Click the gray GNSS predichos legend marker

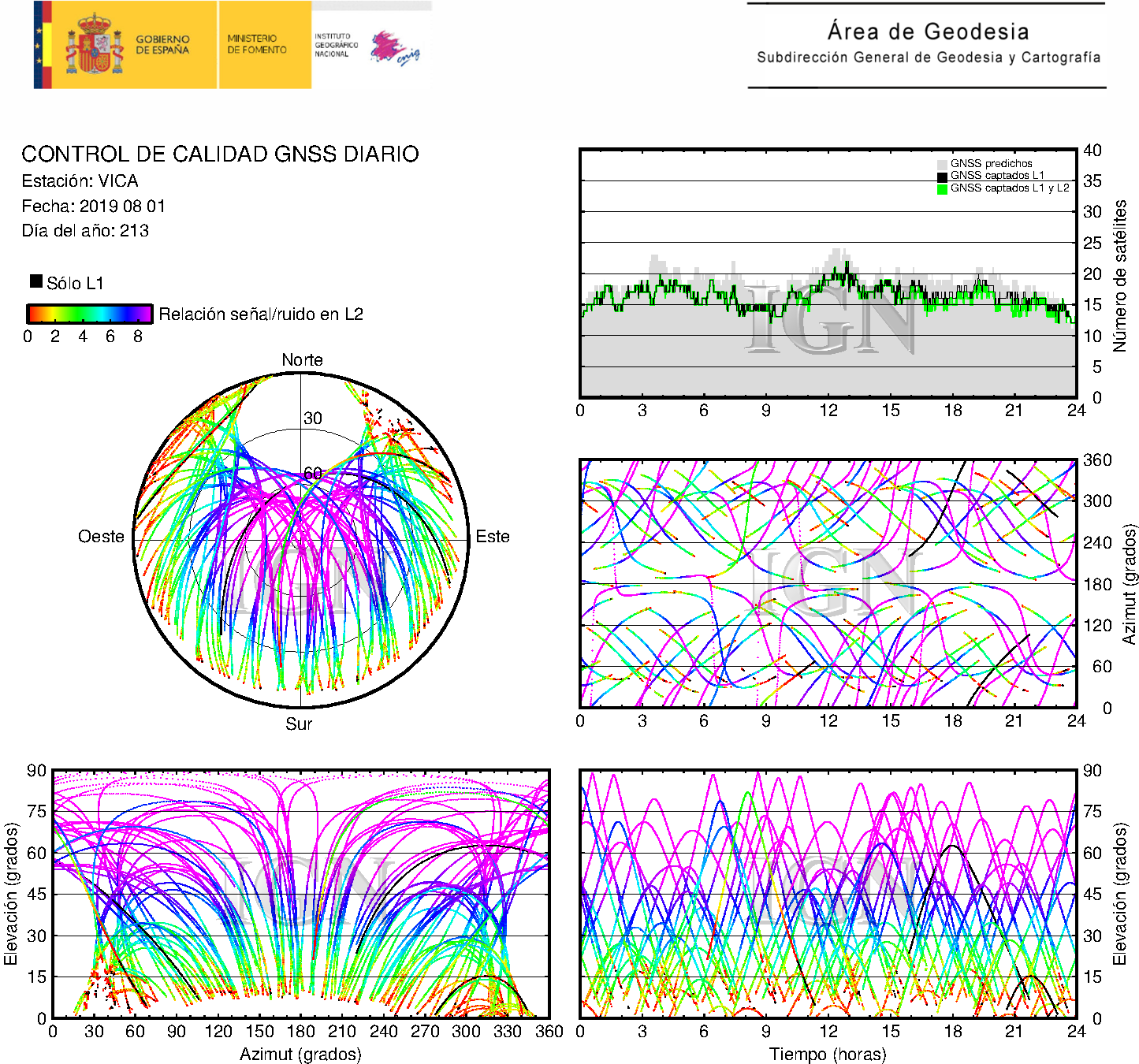942,164
